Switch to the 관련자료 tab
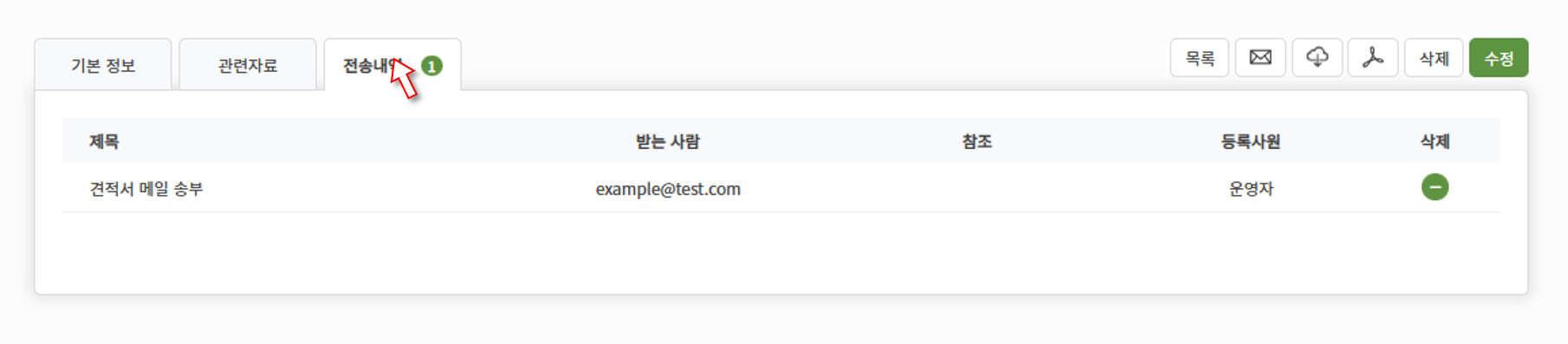Viewport: 1568px width, 344px height. pyautogui.click(x=248, y=65)
